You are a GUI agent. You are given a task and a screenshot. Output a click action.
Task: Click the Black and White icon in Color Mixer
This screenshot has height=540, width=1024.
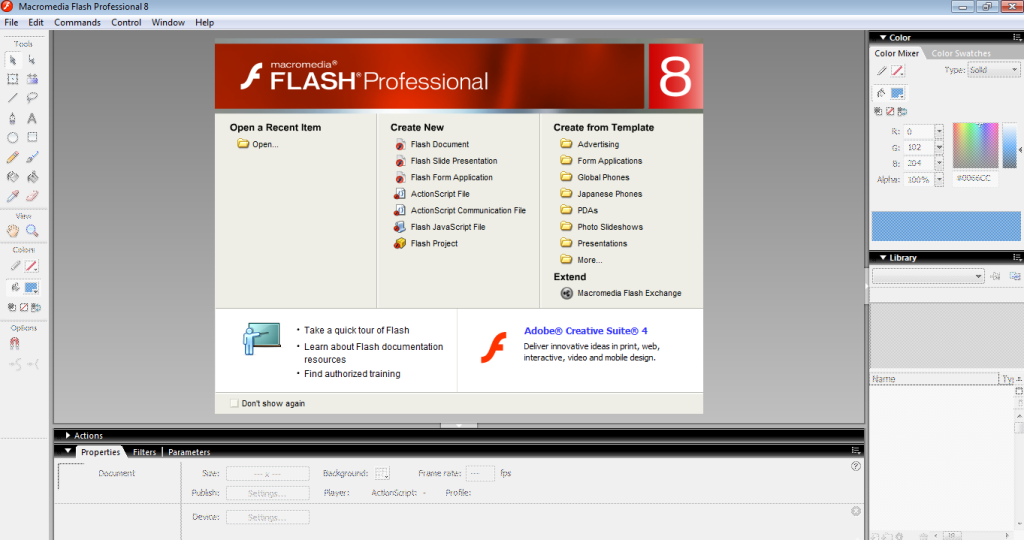878,112
